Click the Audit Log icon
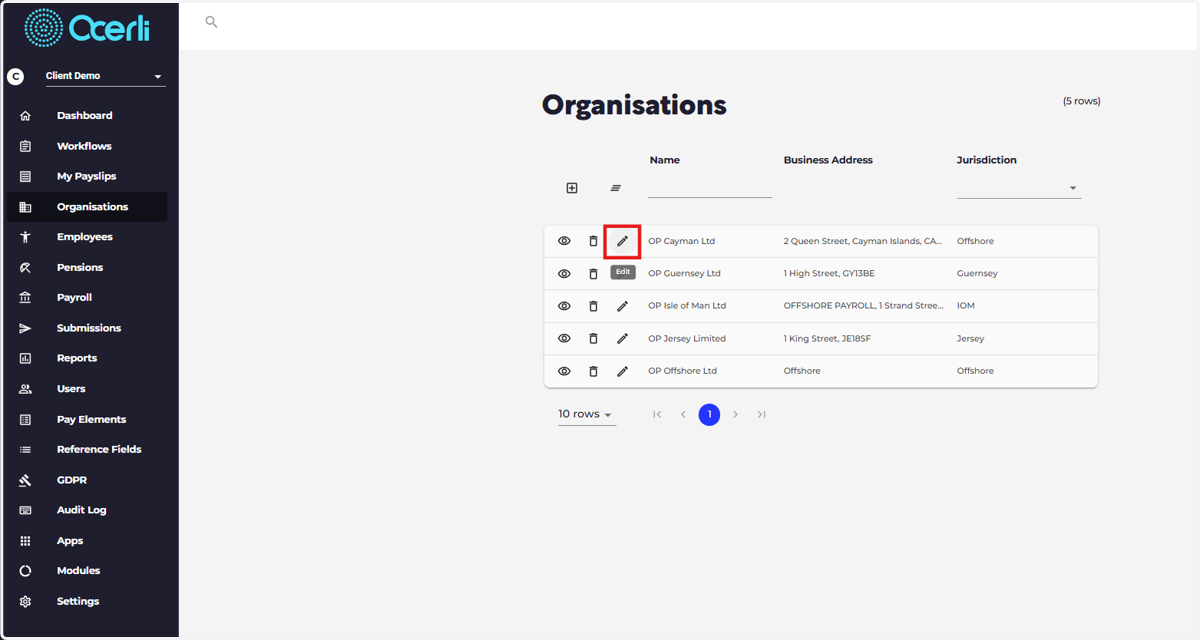1200x640 pixels. coord(25,510)
